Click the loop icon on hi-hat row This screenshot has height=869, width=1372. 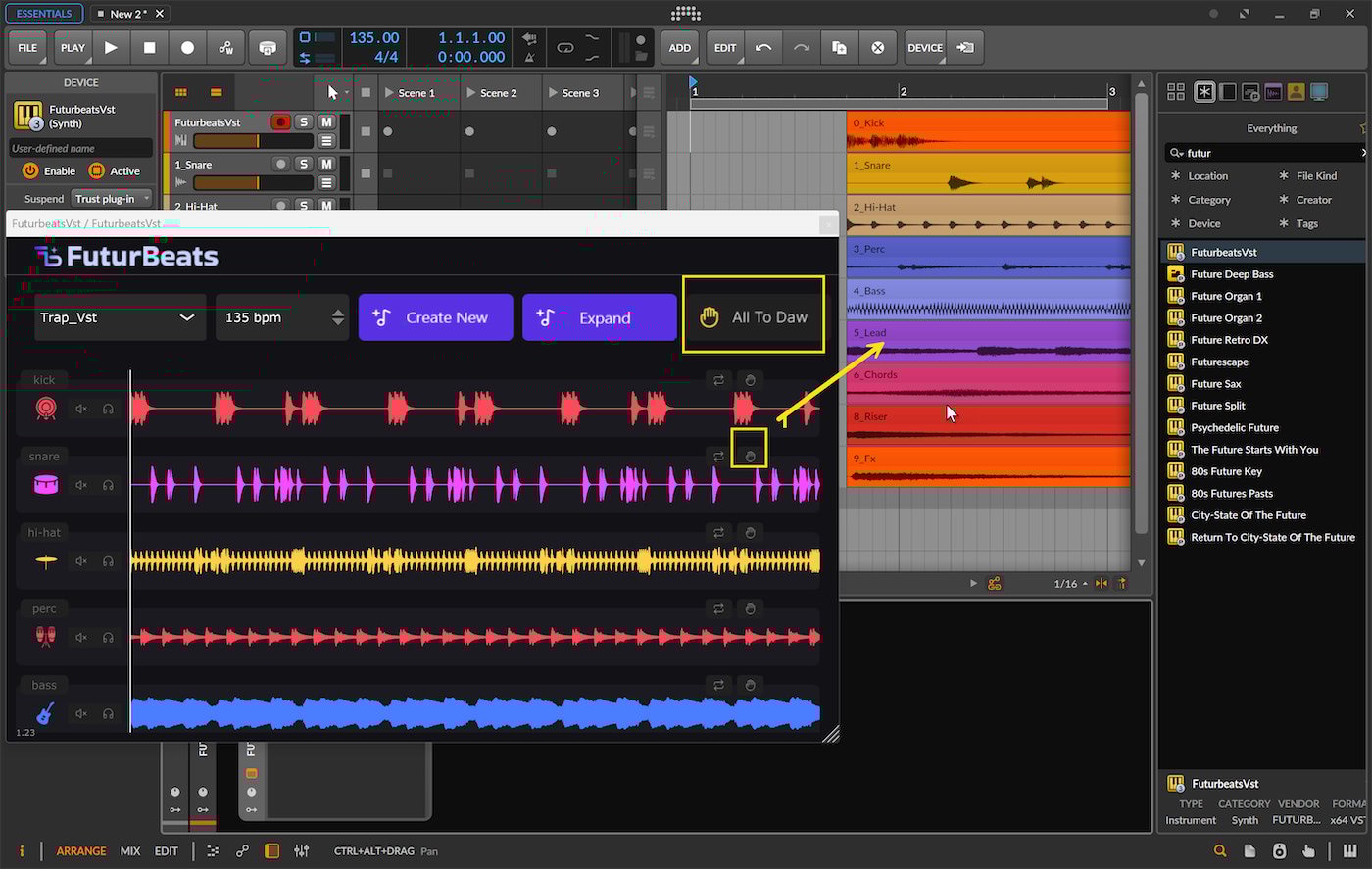tap(718, 533)
